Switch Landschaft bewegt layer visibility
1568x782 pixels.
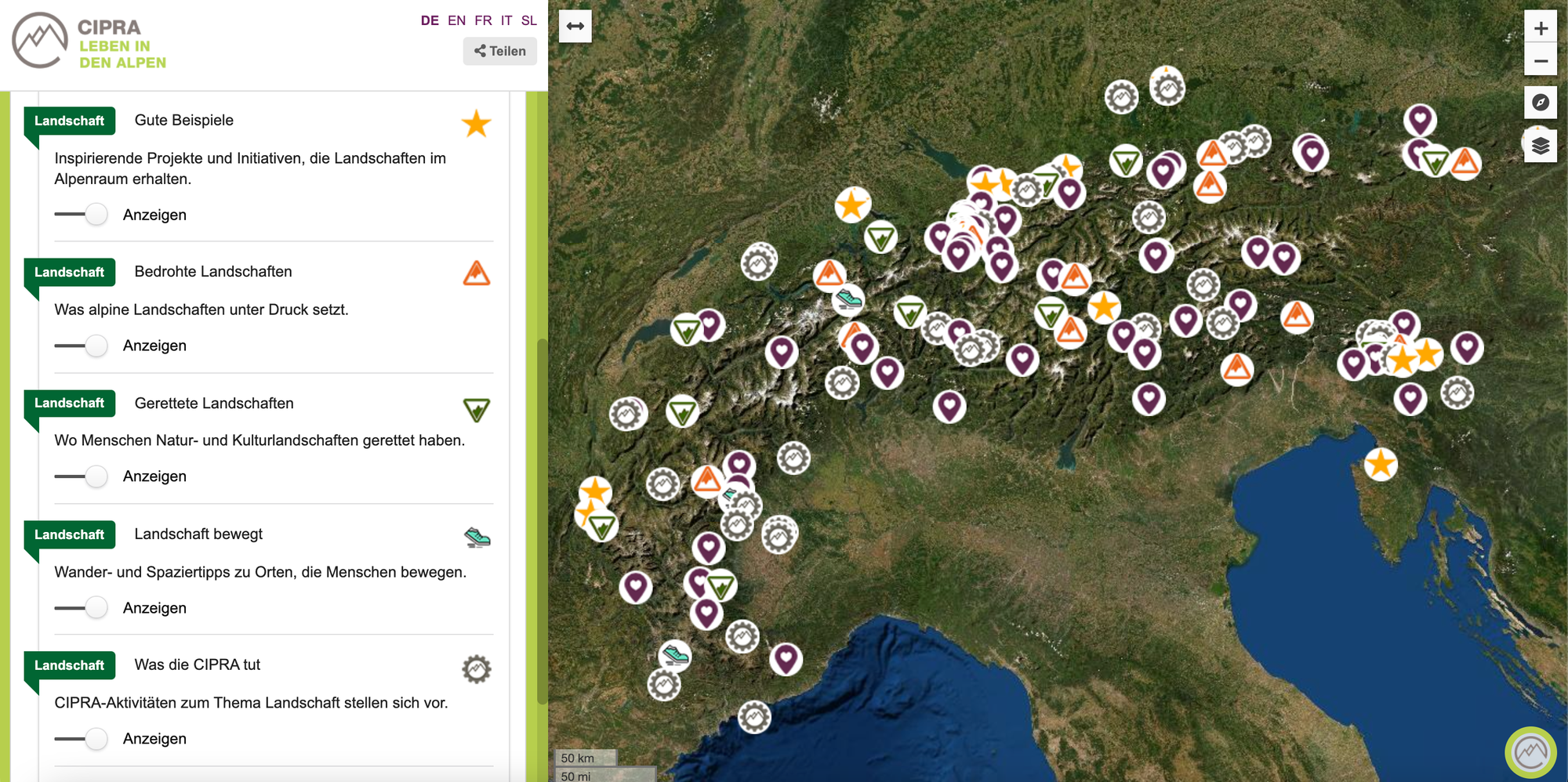tap(83, 608)
